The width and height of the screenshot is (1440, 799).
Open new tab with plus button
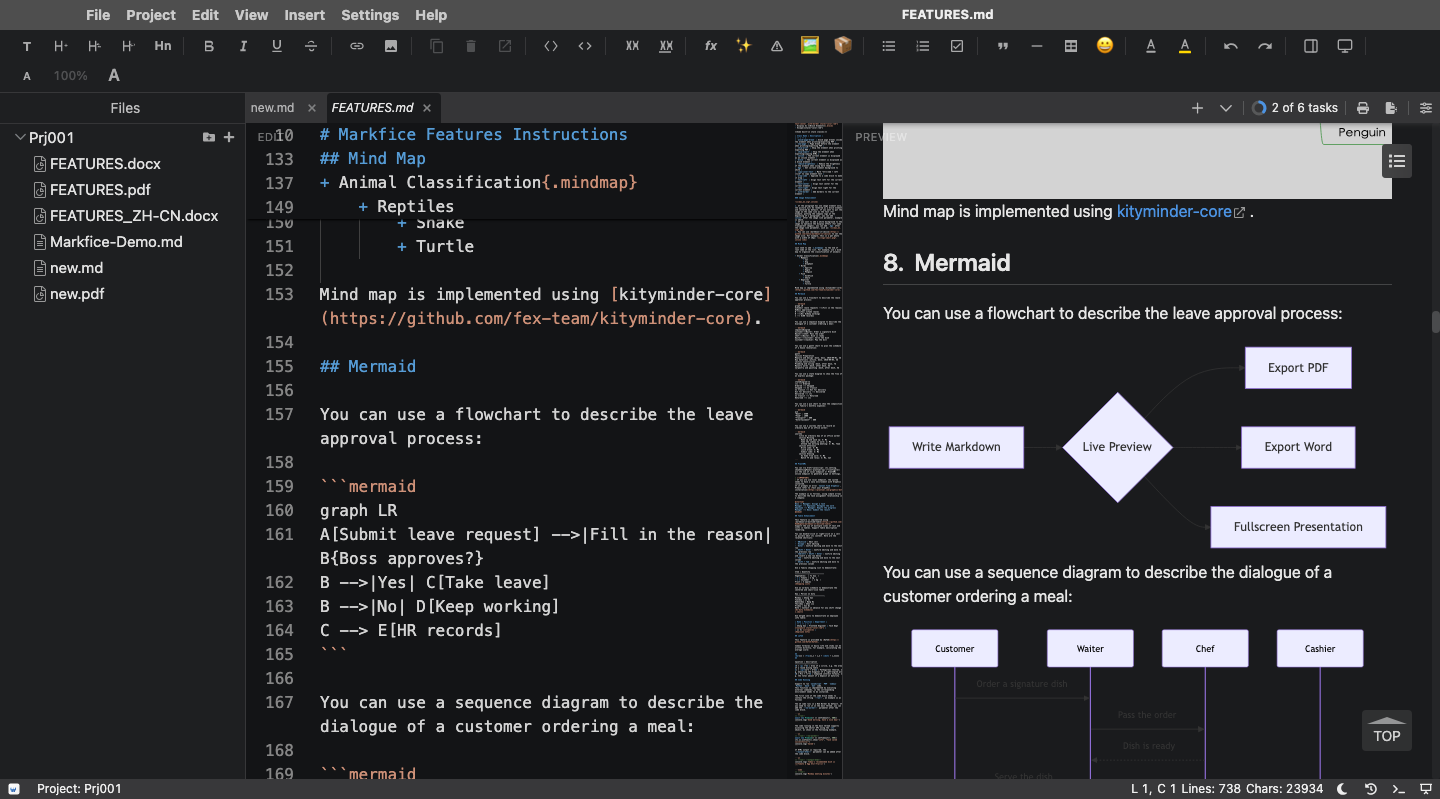tap(1197, 108)
